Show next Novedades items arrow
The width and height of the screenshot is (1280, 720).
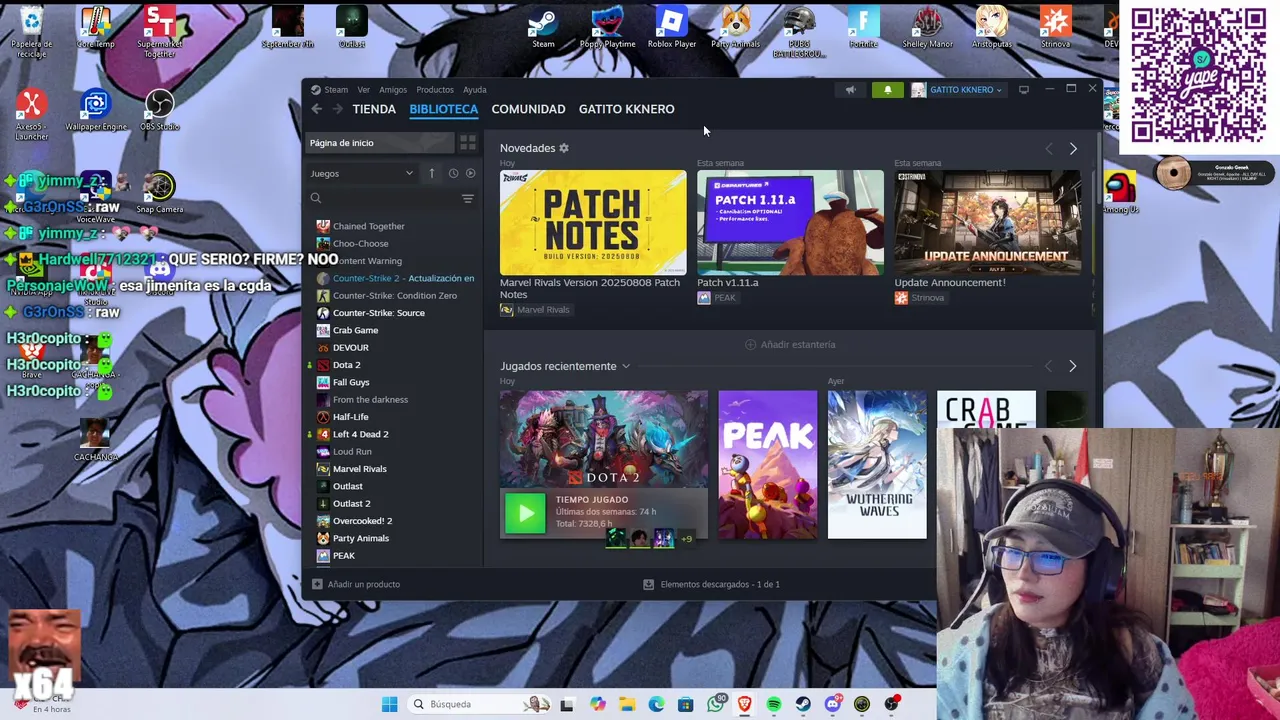[x=1073, y=149]
